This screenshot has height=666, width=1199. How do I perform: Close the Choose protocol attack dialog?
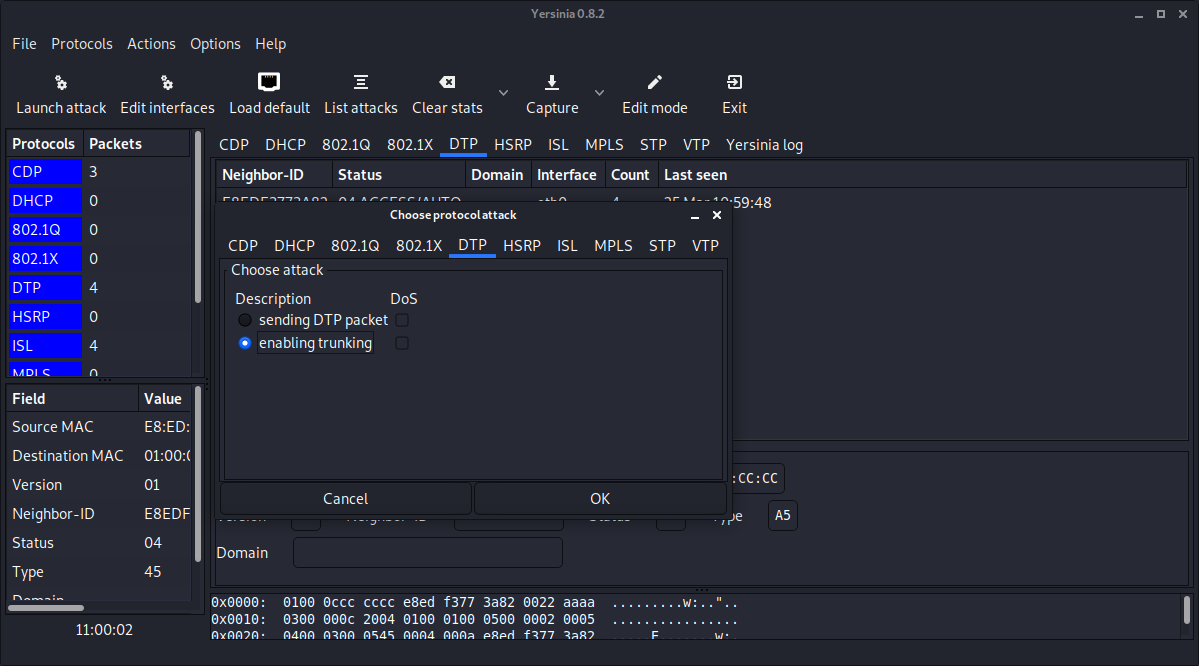click(x=716, y=215)
